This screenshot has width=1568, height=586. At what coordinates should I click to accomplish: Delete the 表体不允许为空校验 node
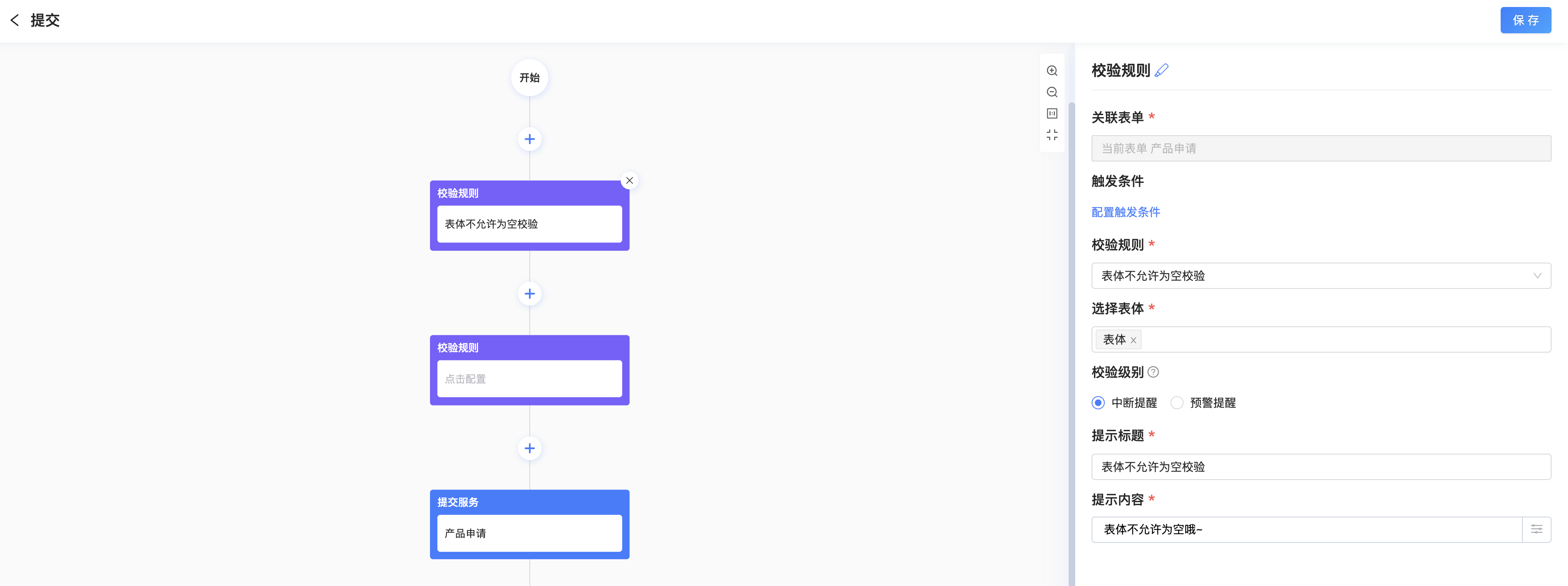pyautogui.click(x=630, y=180)
